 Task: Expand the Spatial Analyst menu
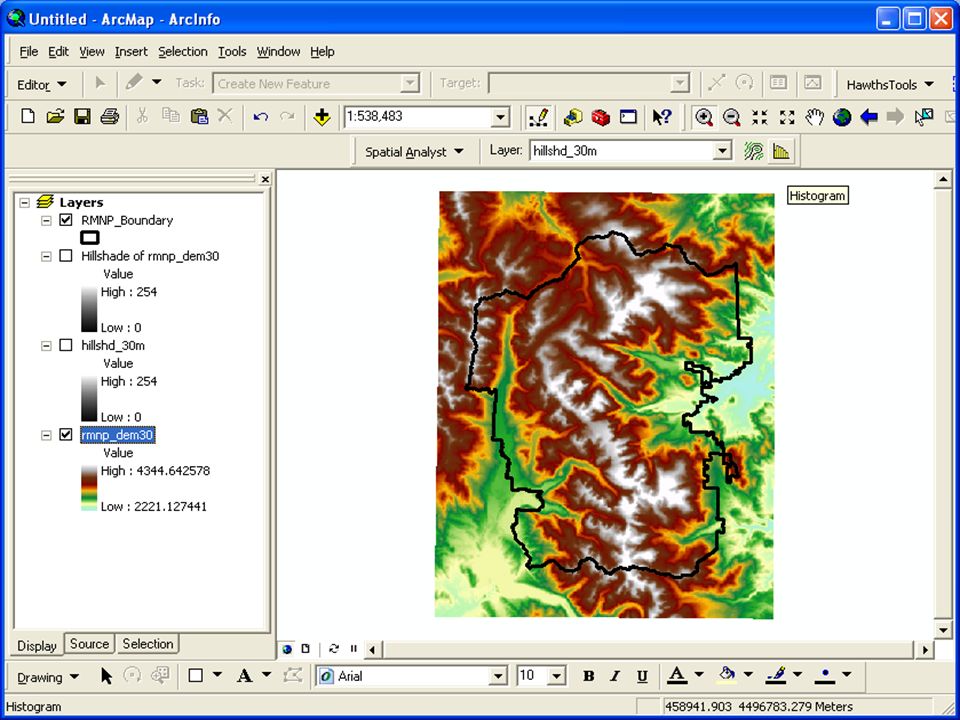(x=414, y=152)
